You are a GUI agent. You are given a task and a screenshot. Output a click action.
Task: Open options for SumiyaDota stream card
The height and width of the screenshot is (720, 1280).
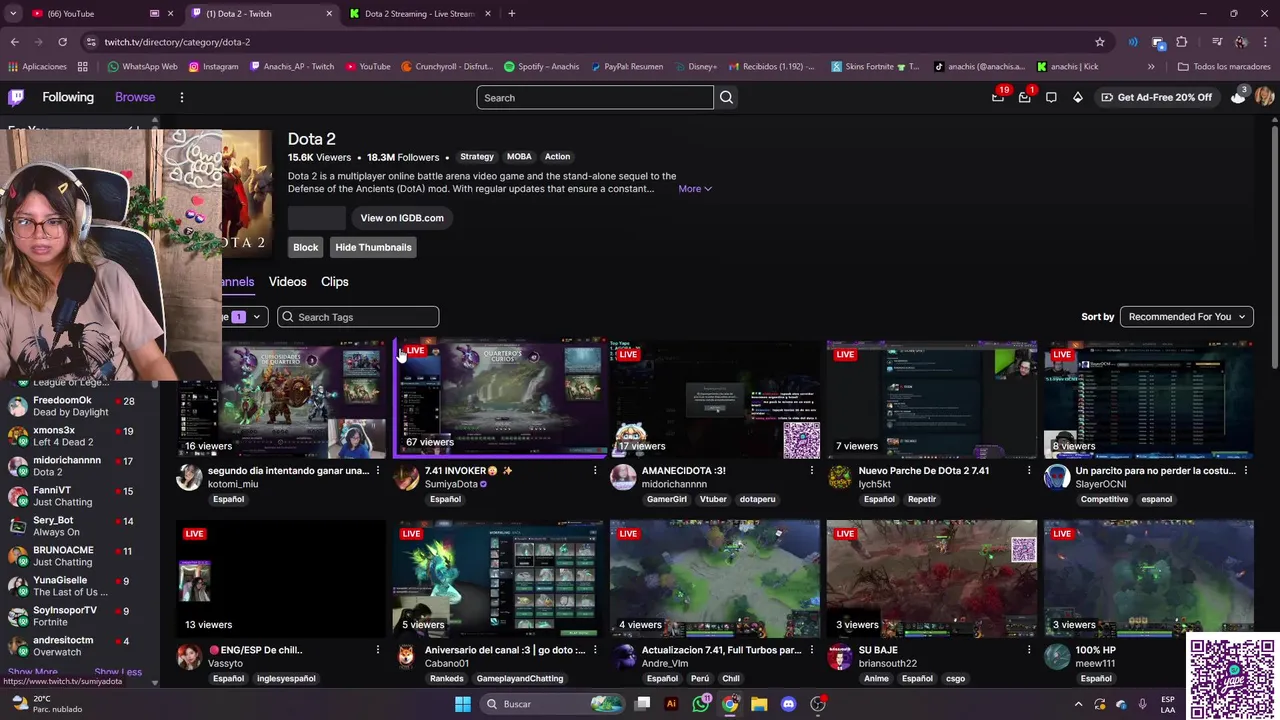click(x=595, y=470)
